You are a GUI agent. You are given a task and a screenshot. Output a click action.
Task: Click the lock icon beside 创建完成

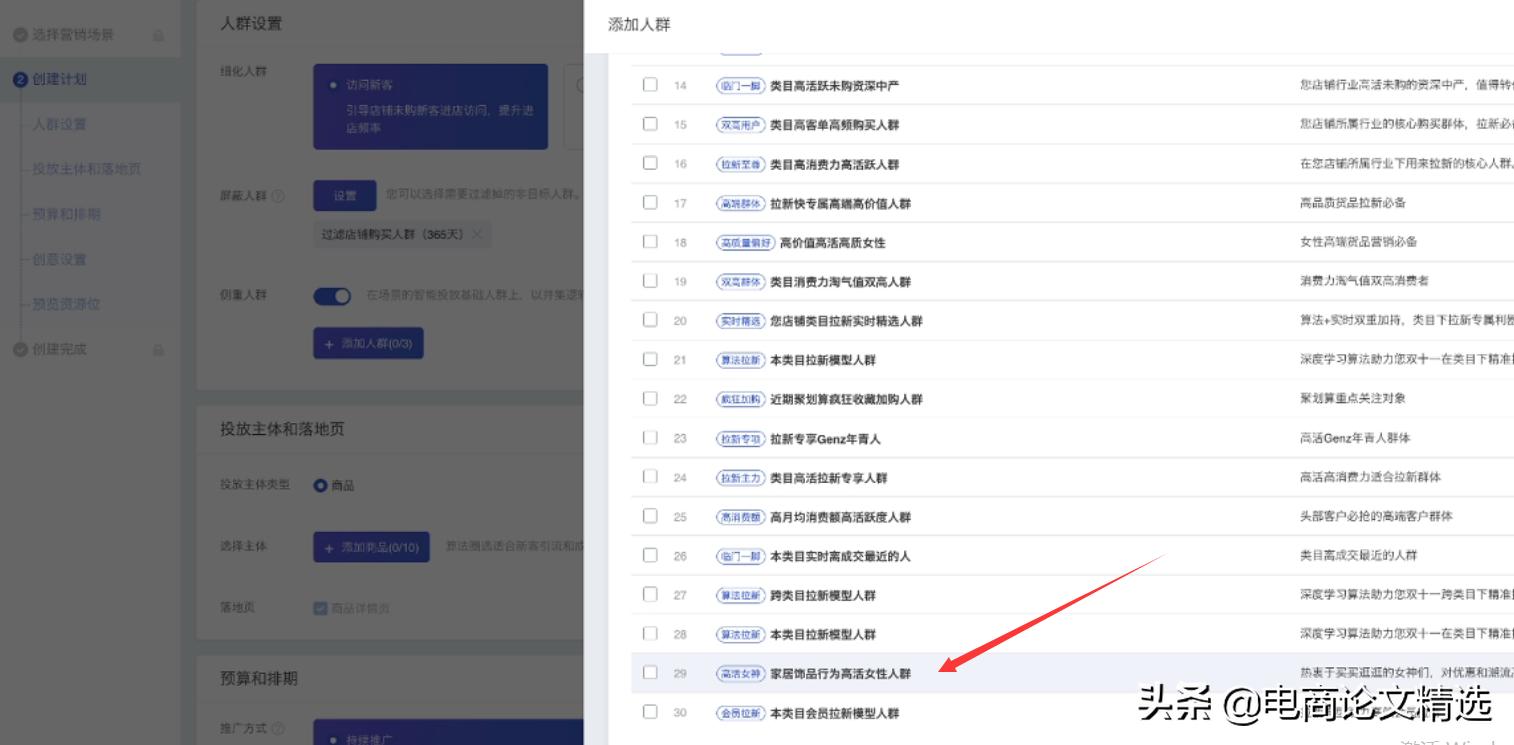click(158, 350)
